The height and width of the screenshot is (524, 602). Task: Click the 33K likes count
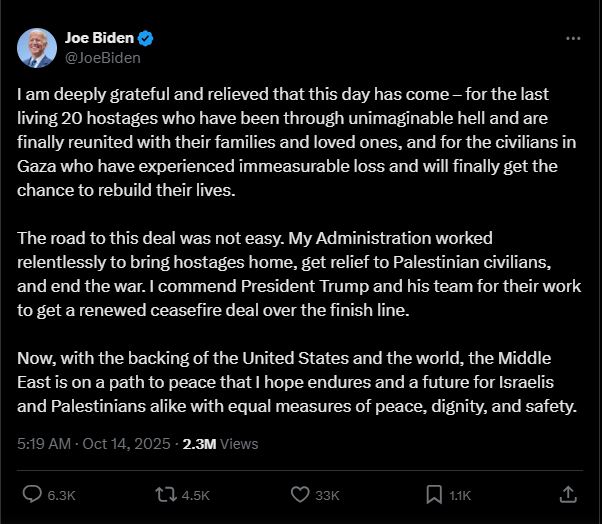(x=328, y=495)
